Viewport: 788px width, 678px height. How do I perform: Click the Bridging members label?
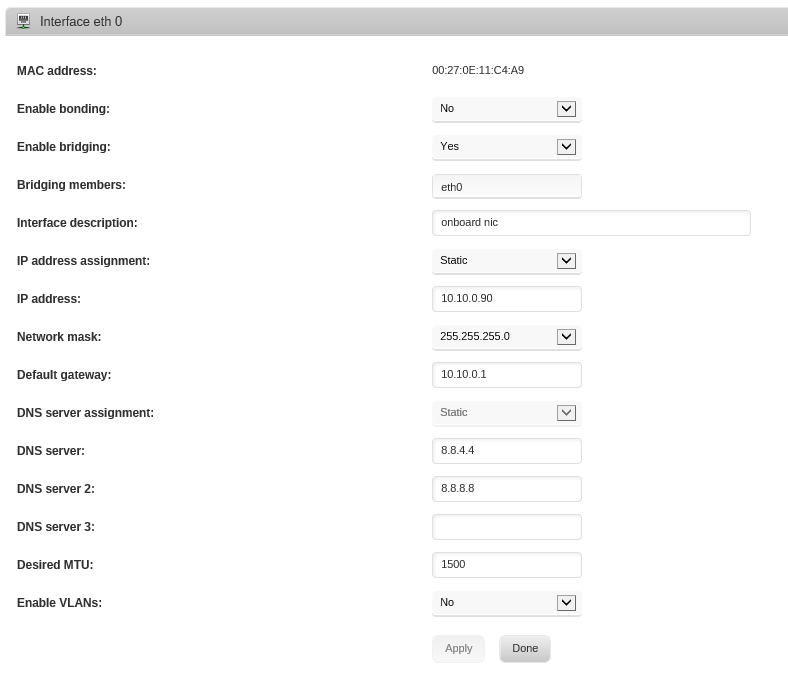pos(71,185)
